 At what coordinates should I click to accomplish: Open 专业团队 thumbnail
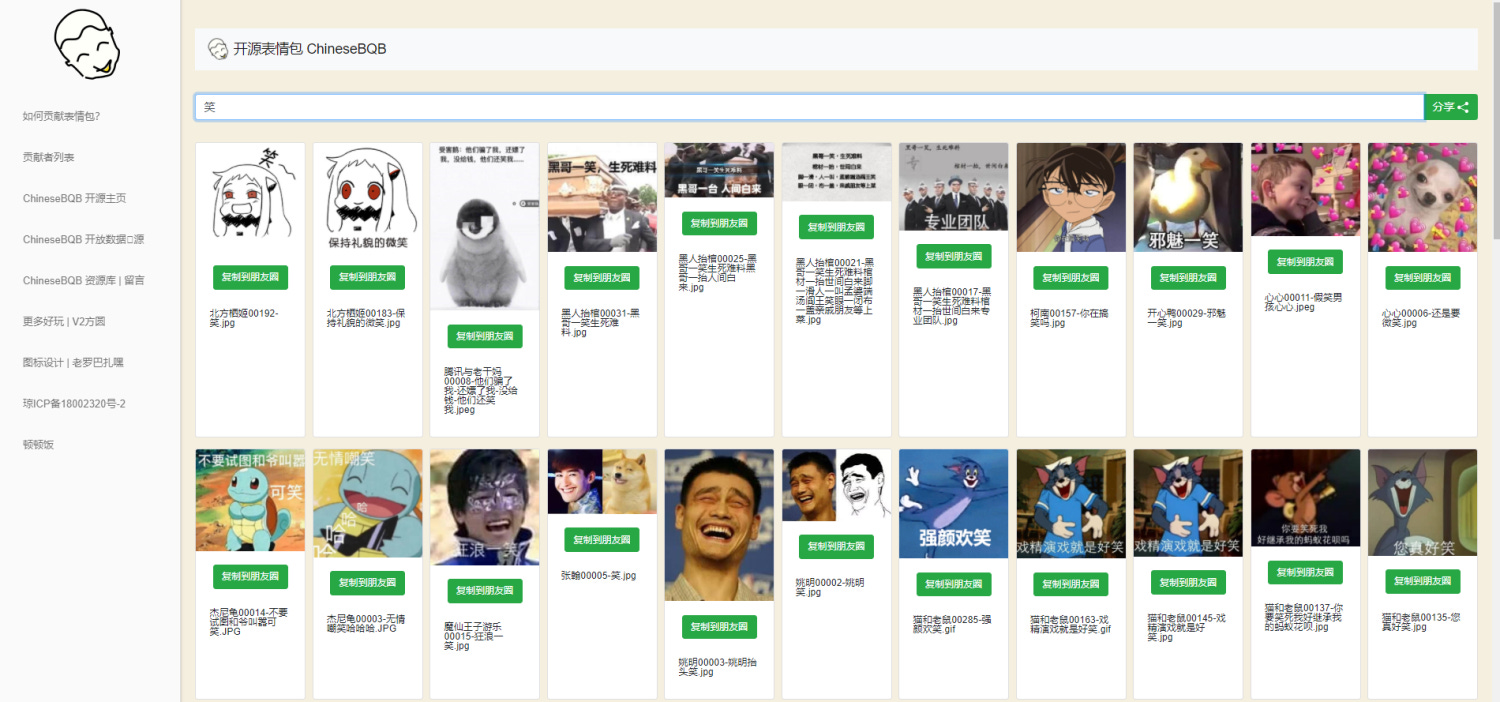[953, 187]
